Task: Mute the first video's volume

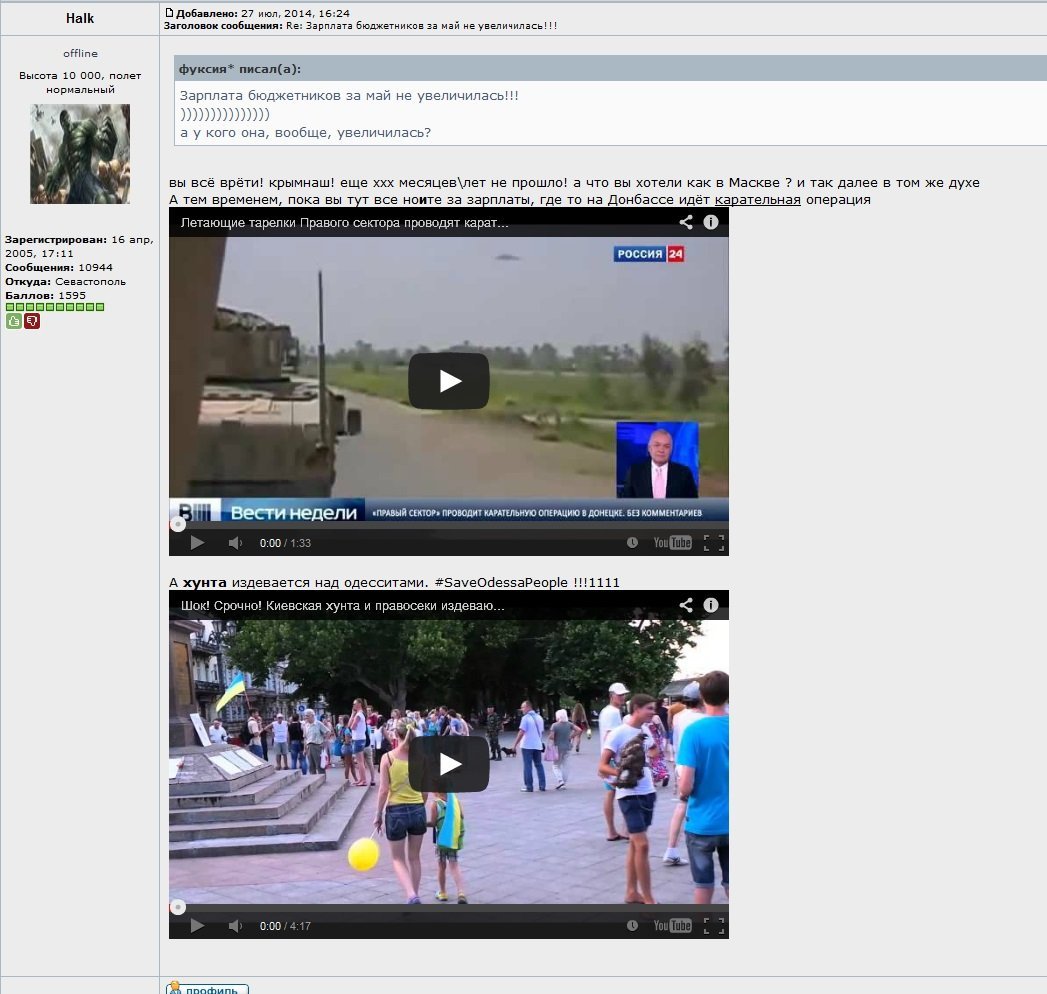Action: tap(235, 543)
